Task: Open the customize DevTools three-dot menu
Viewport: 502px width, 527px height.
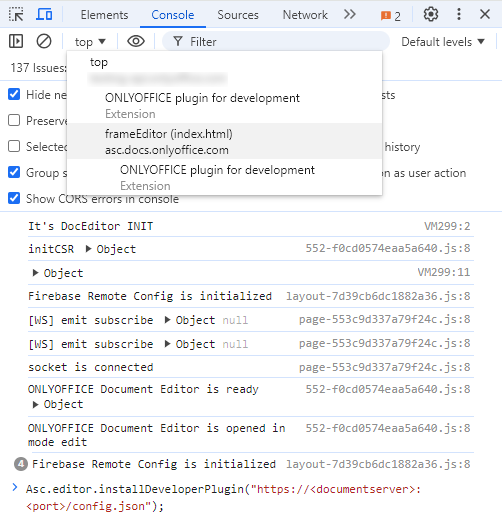Action: (459, 14)
